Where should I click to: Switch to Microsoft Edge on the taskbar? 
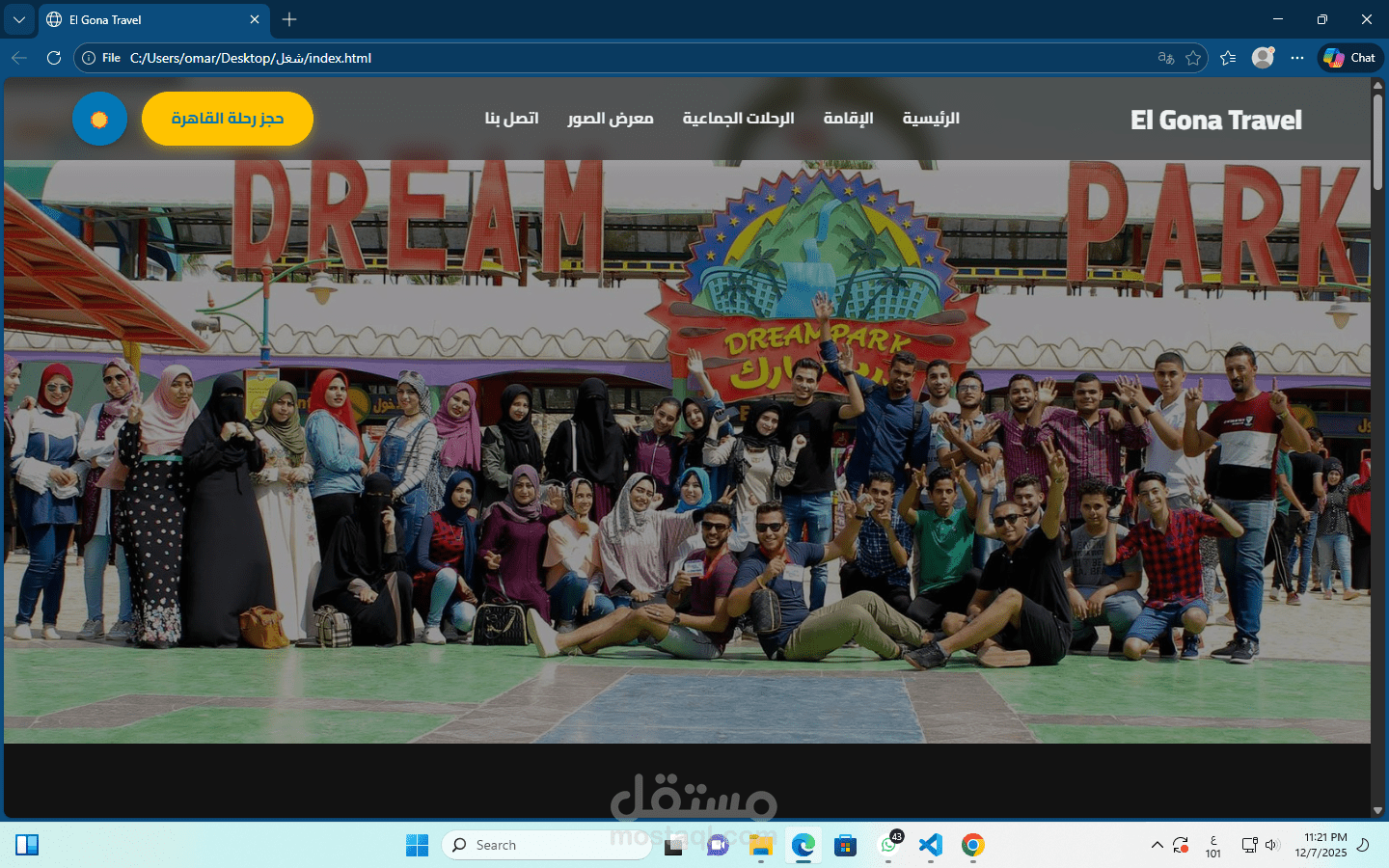(x=803, y=845)
